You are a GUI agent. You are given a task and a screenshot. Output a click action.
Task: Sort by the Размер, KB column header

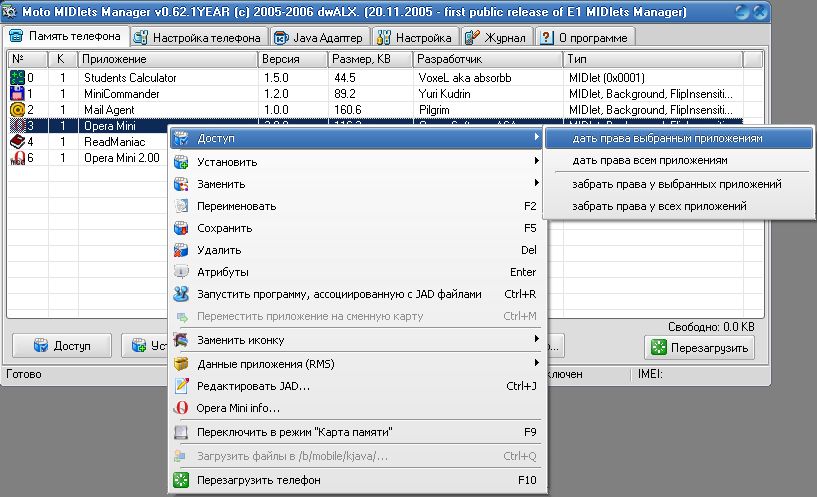(370, 59)
